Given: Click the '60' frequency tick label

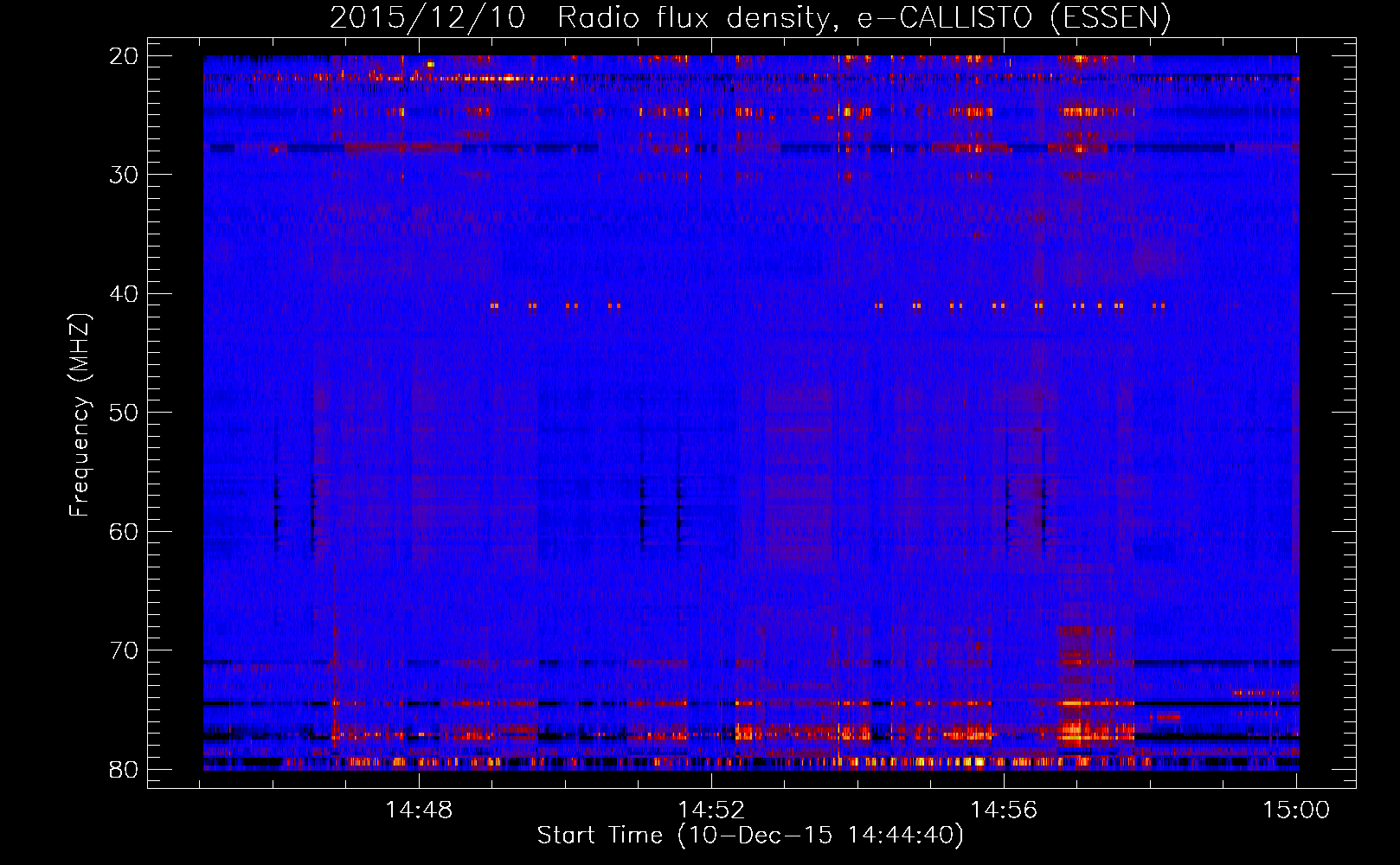Looking at the screenshot, I should pos(125,531).
